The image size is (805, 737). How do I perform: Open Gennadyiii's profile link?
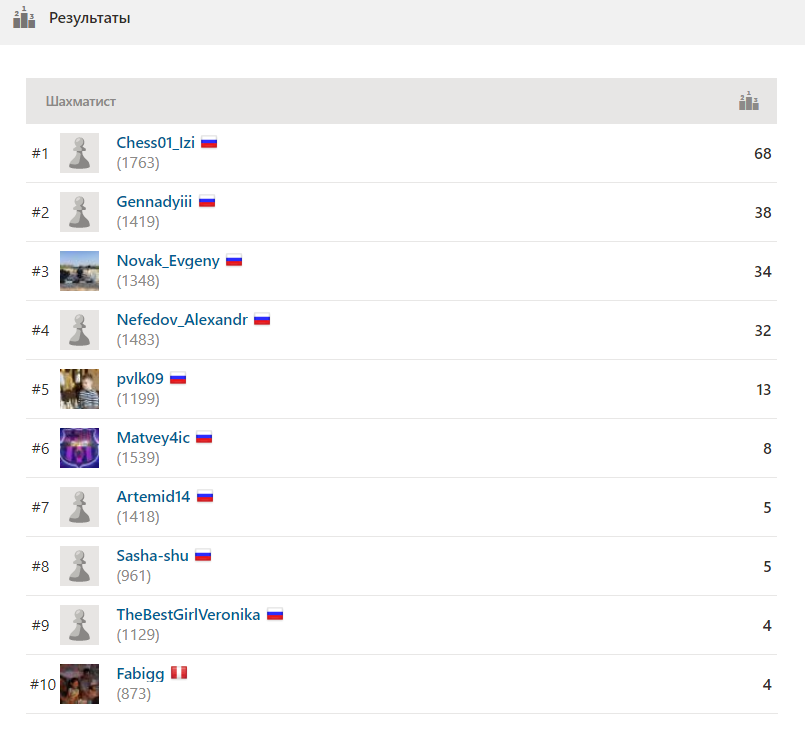[x=154, y=201]
